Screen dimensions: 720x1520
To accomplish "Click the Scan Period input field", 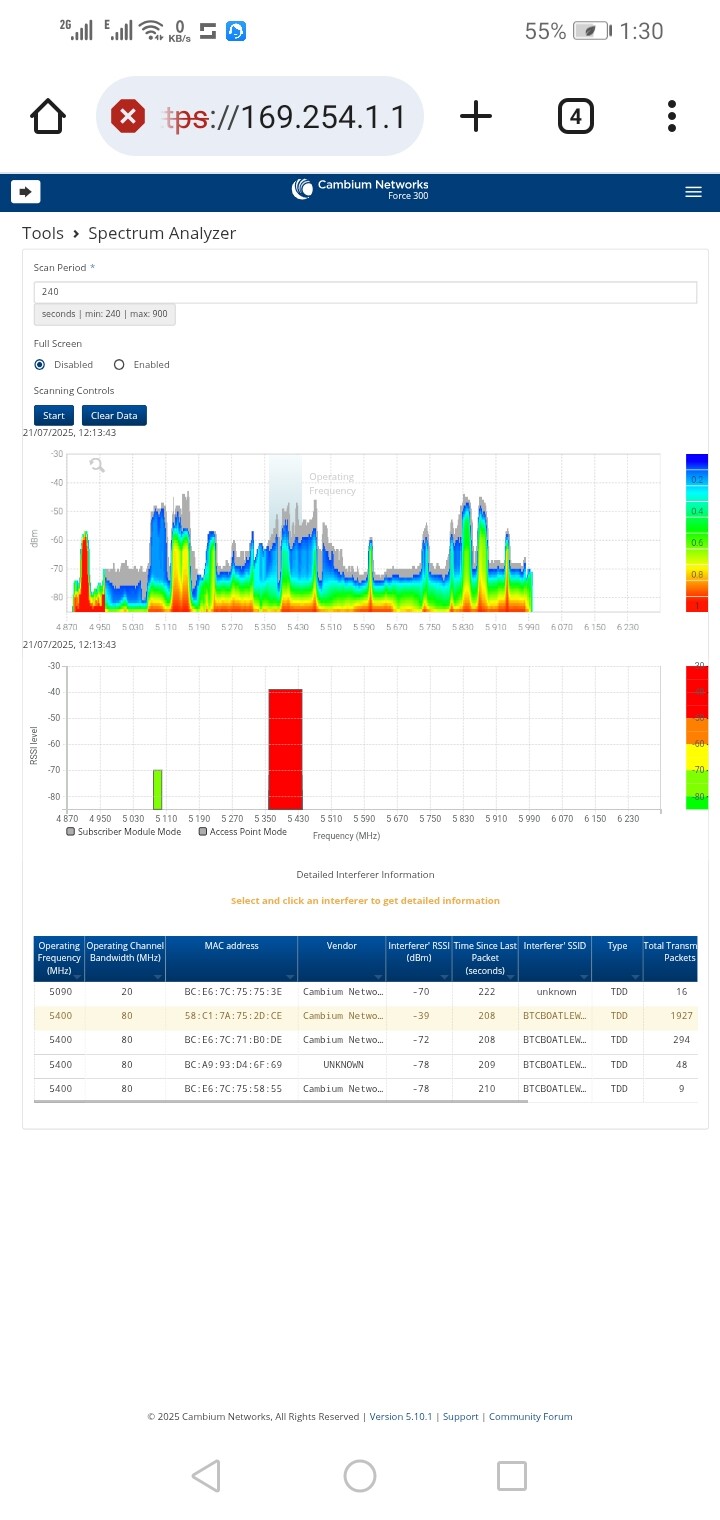I will click(364, 292).
